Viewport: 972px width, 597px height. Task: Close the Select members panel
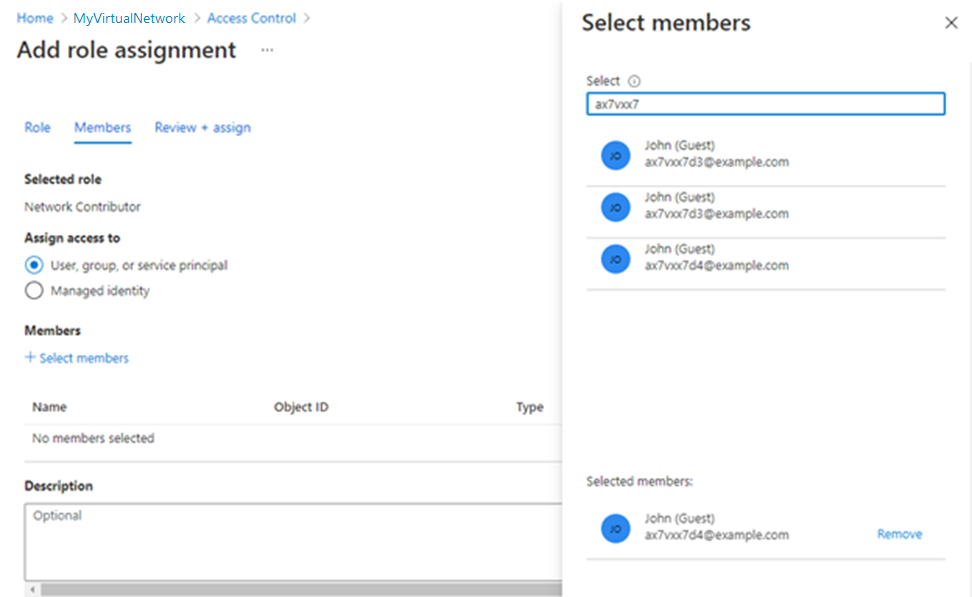tap(951, 23)
